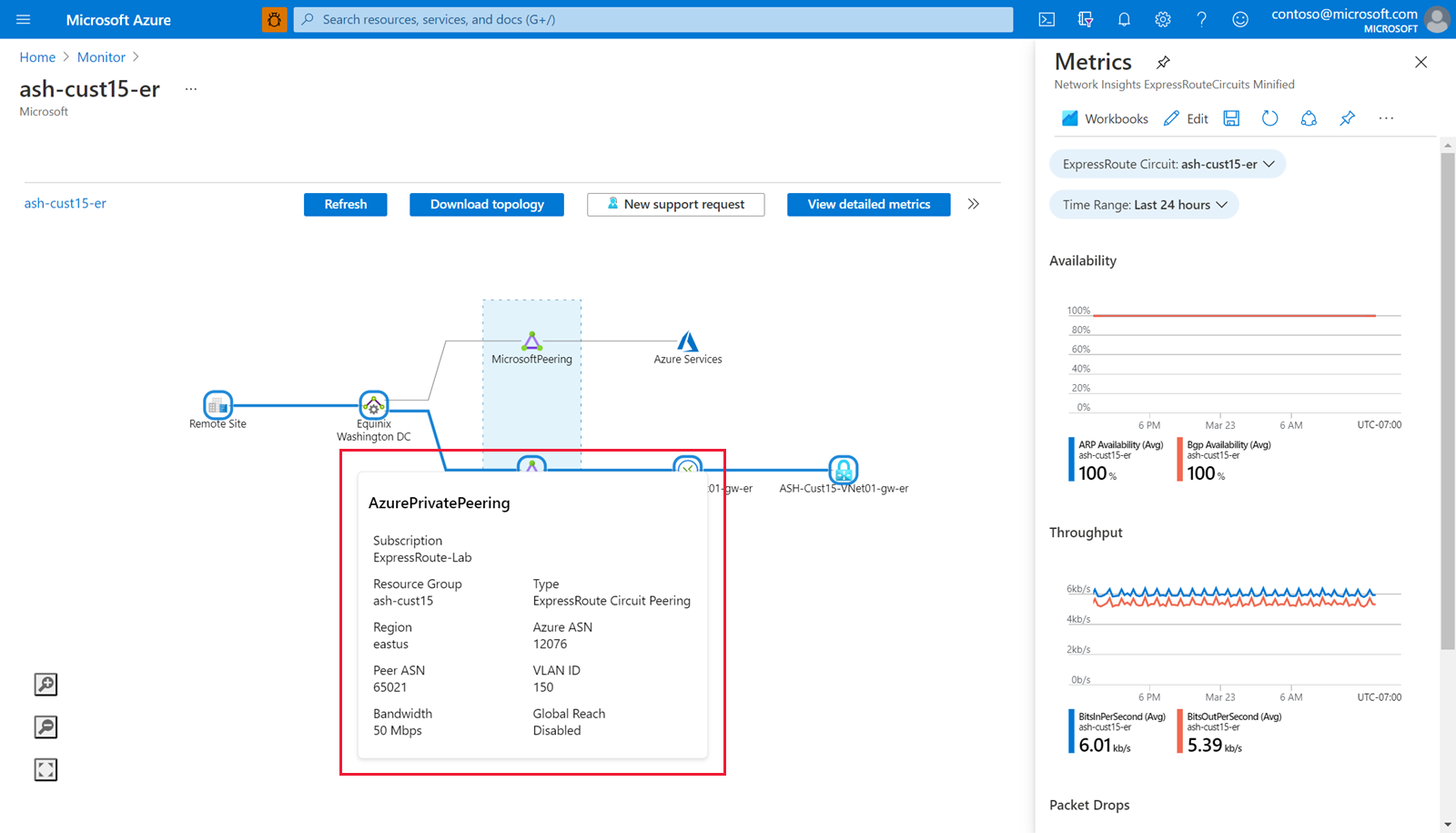
Task: Click the zoom out topology icon
Action: pos(45,727)
